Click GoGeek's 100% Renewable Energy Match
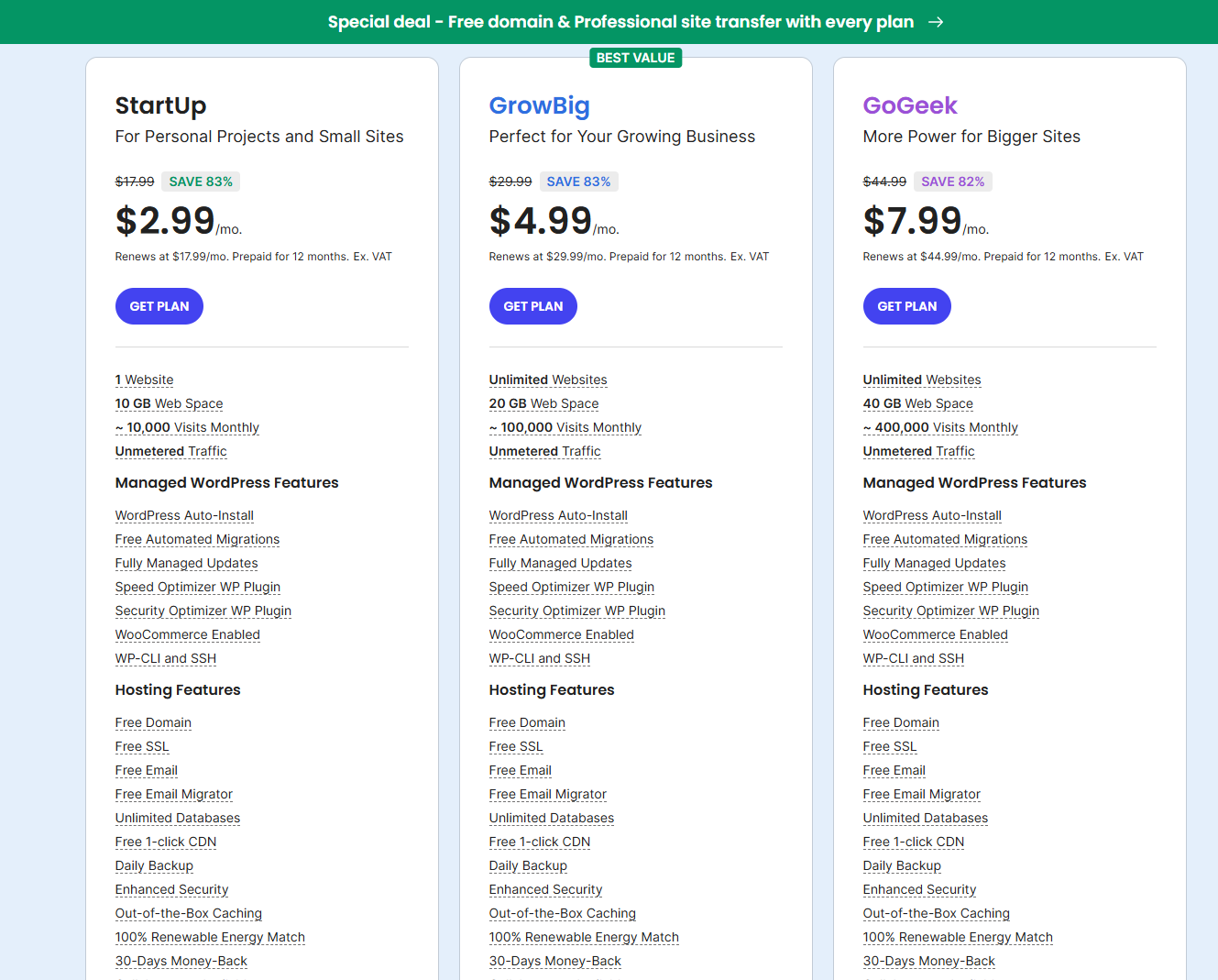The width and height of the screenshot is (1218, 980). pyautogui.click(x=958, y=937)
